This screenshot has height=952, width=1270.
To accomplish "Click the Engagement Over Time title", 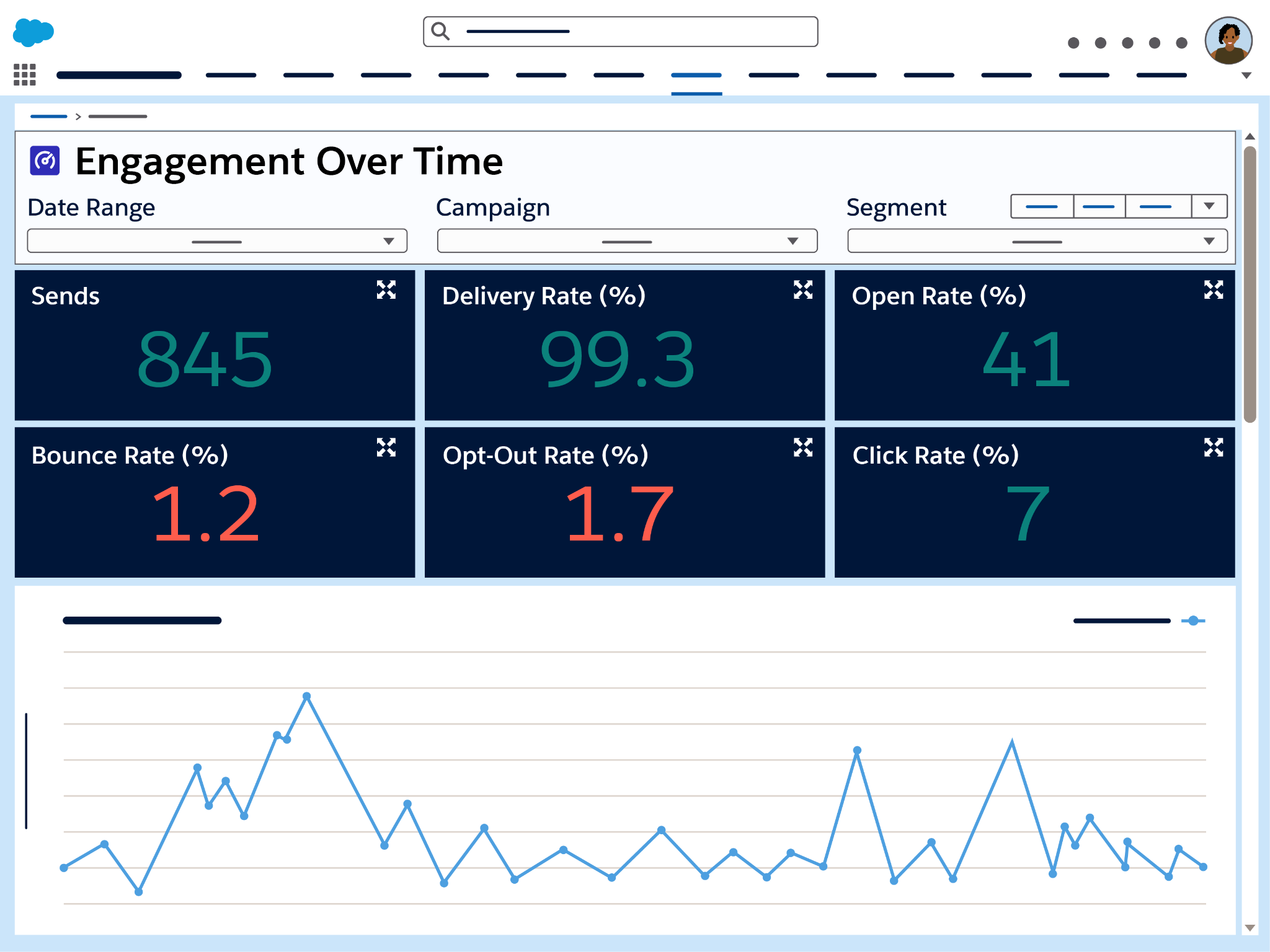I will click(x=289, y=162).
